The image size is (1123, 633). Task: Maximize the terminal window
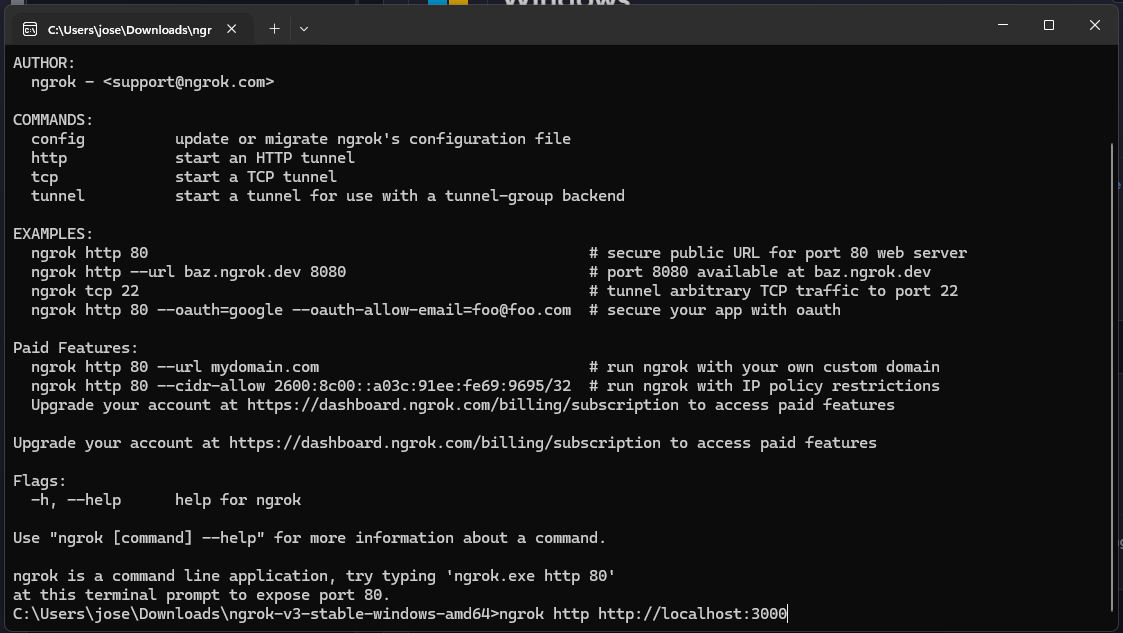click(x=1049, y=25)
